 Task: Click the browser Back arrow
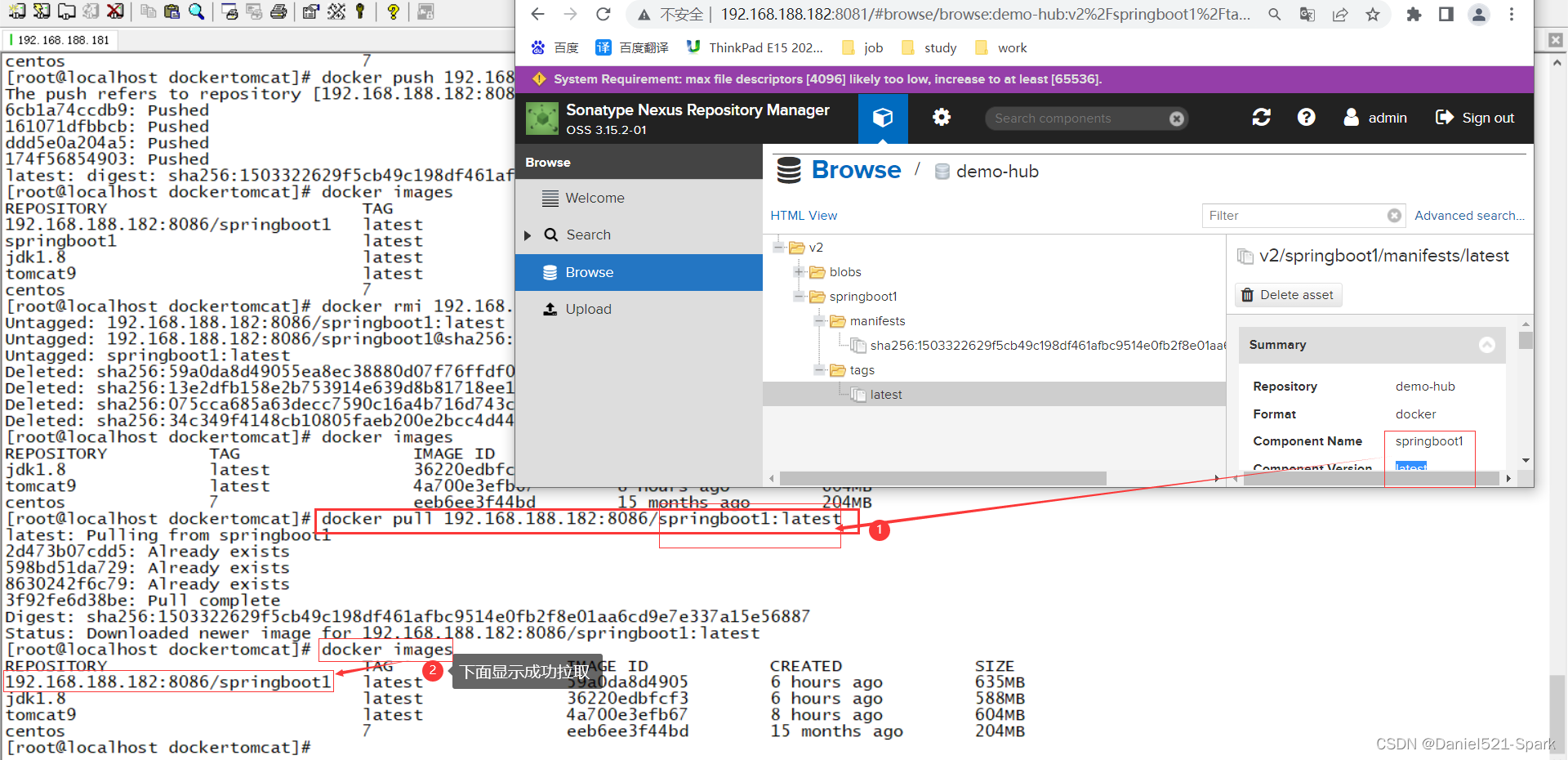(x=537, y=14)
